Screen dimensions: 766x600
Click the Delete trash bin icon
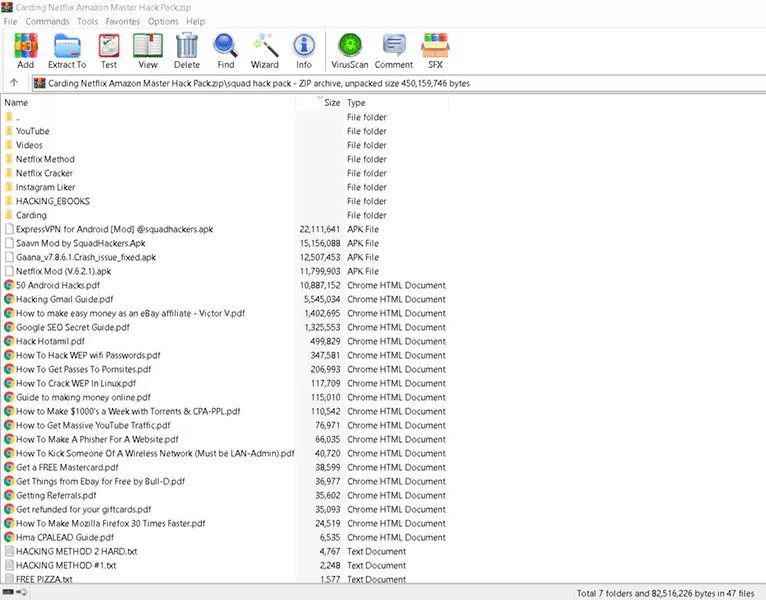tap(187, 45)
